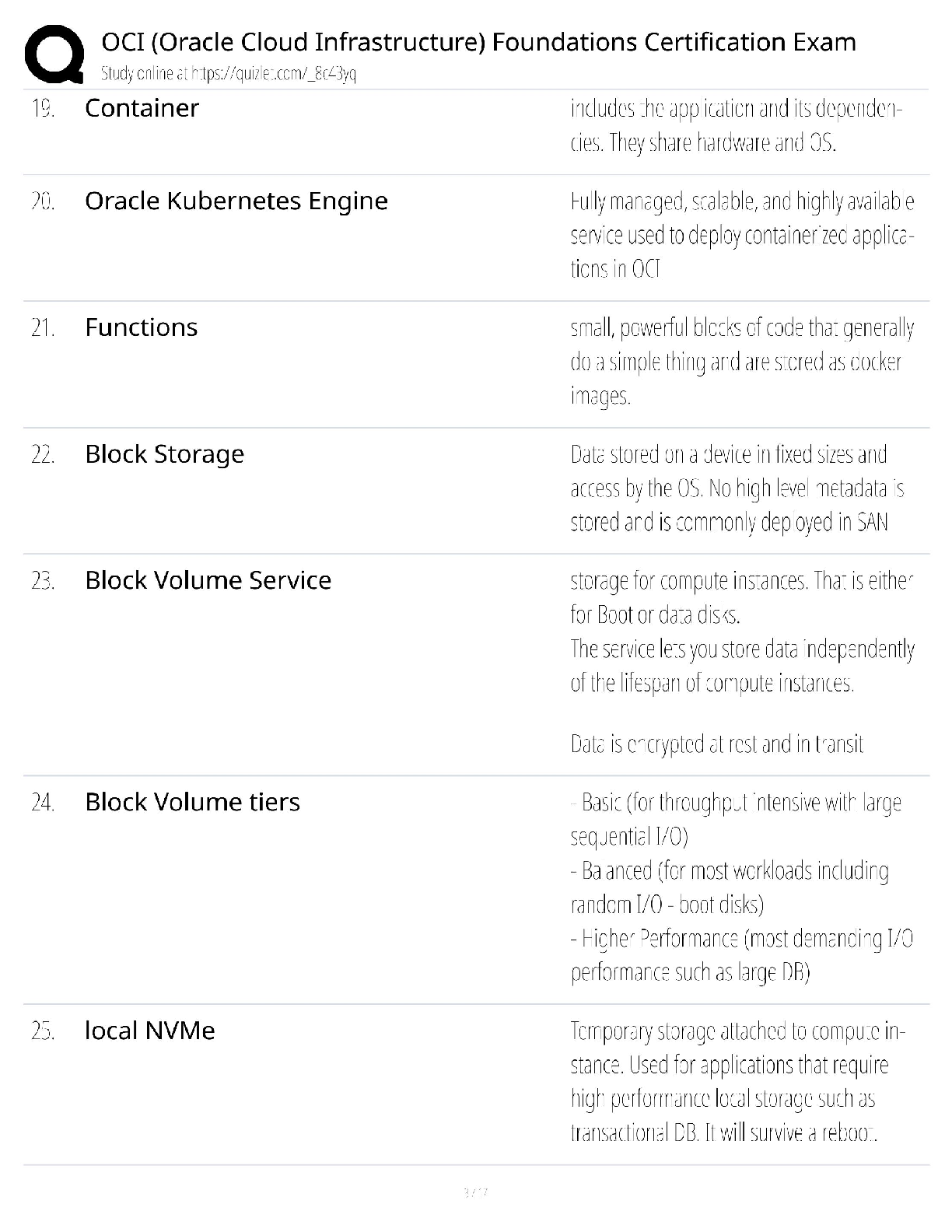The width and height of the screenshot is (952, 1232).
Task: Select the Block Volume tiers term
Action: (192, 802)
